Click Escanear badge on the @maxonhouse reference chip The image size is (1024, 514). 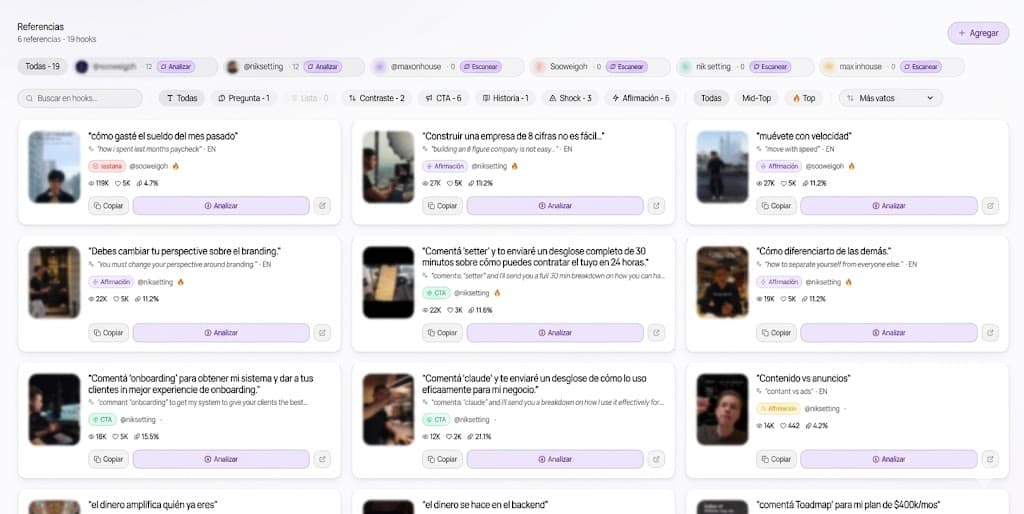(x=480, y=67)
